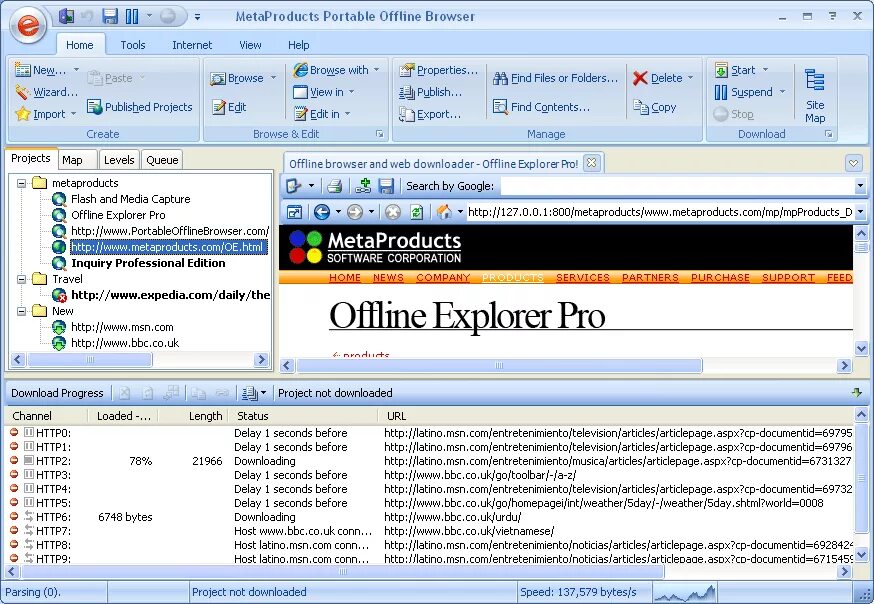Click the URL column header
Viewport: 874px width, 604px height.
396,416
